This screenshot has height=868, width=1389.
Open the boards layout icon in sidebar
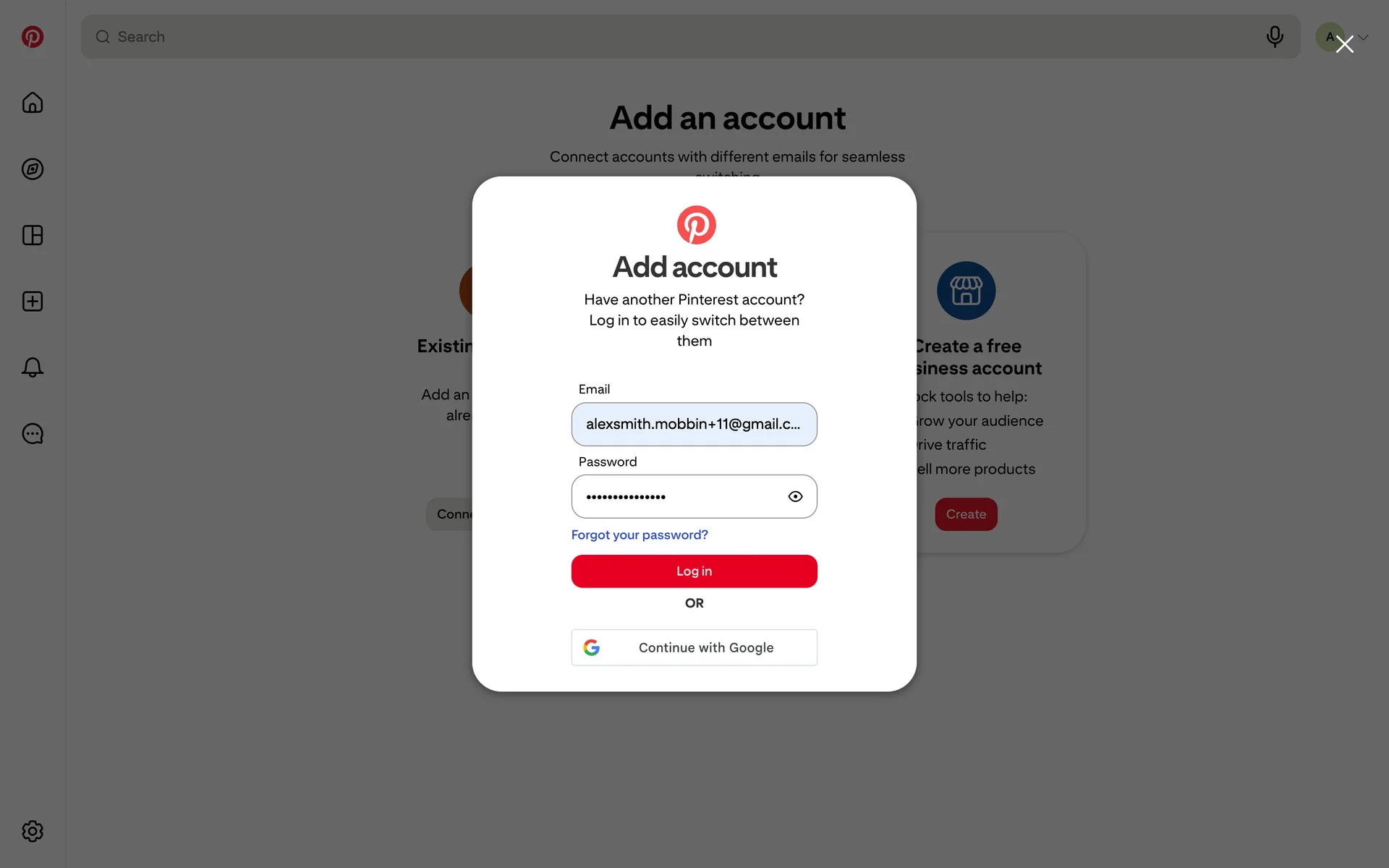pyautogui.click(x=33, y=235)
